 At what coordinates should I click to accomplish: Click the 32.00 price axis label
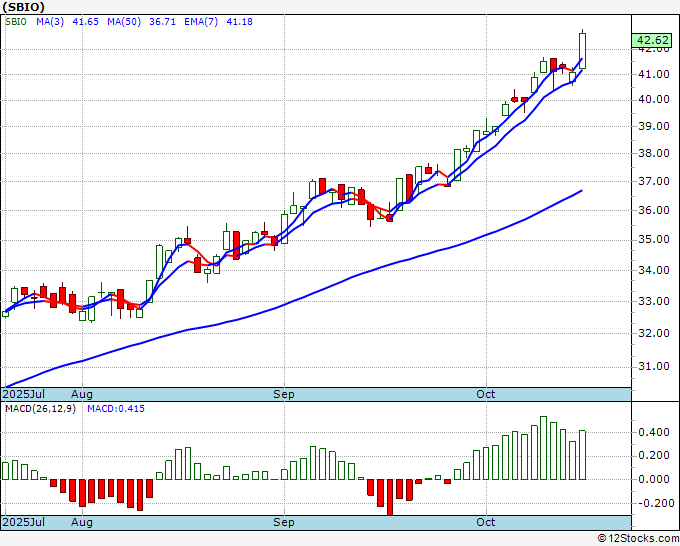point(654,333)
